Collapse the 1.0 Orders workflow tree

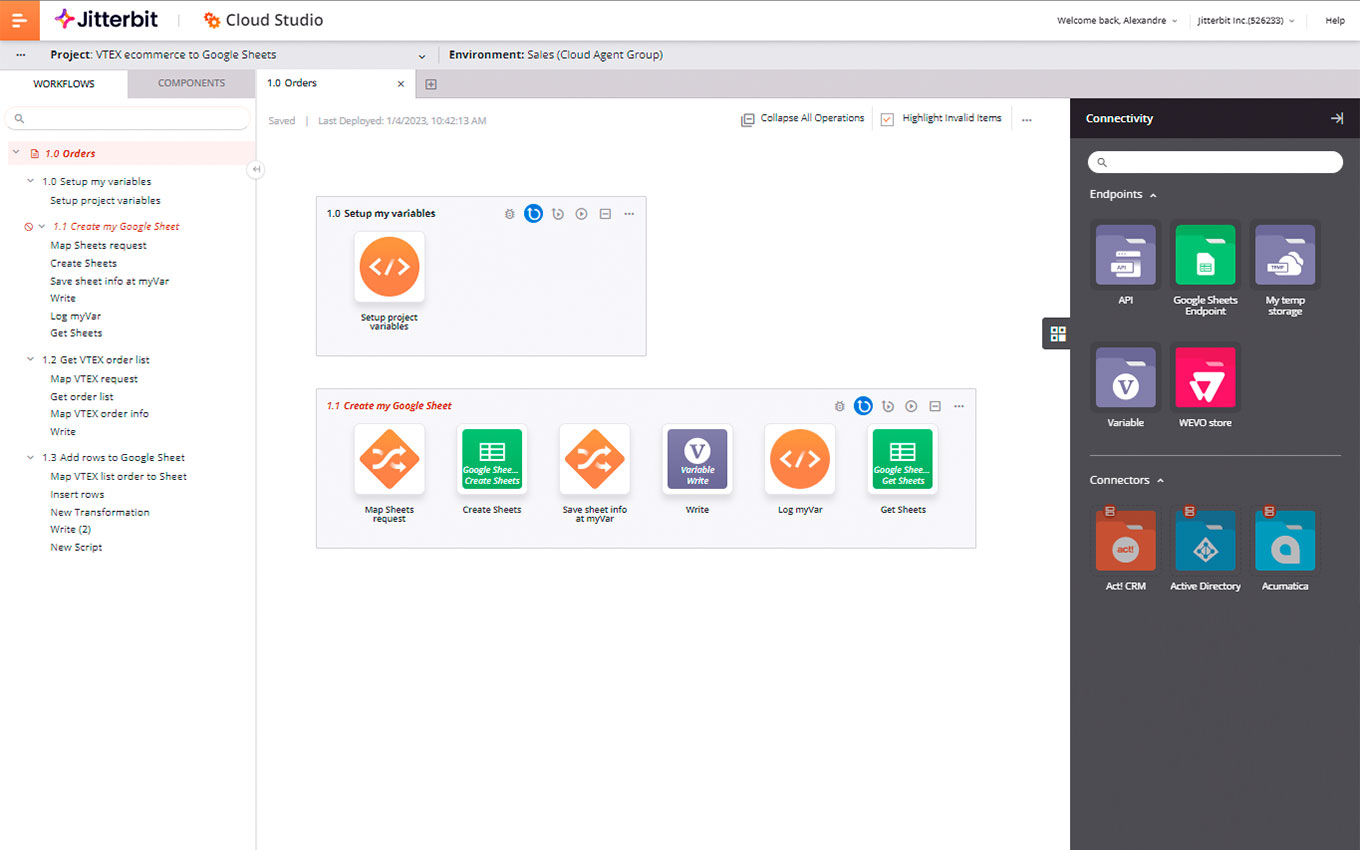click(x=16, y=152)
